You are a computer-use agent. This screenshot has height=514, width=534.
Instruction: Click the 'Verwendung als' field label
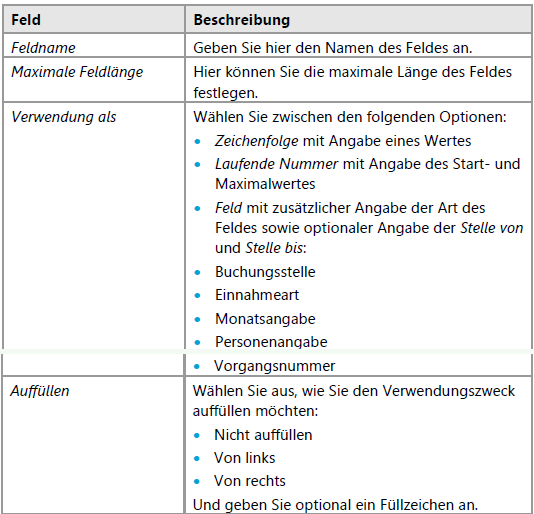point(64,117)
